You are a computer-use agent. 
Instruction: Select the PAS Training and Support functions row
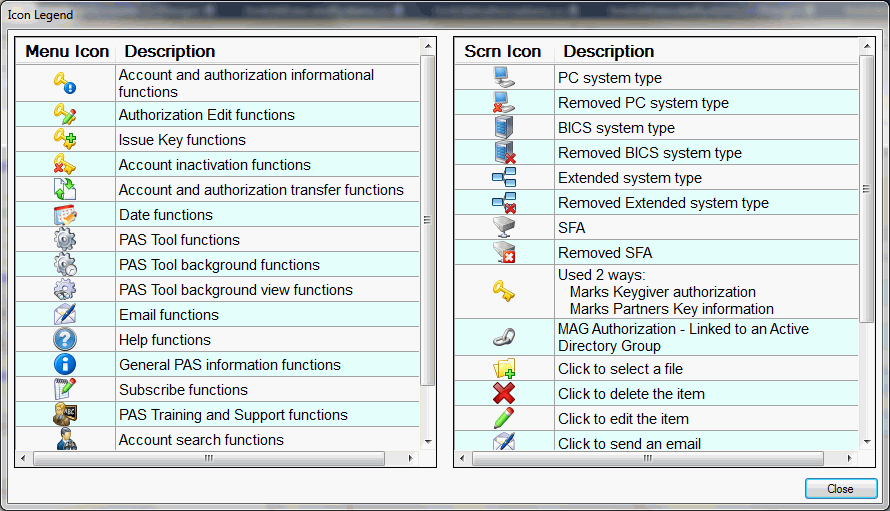(233, 415)
